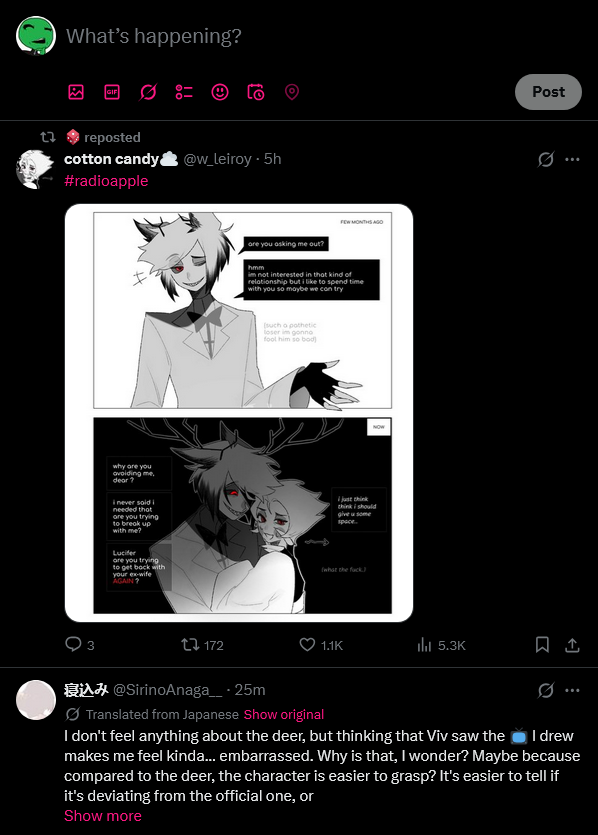Open more options on SirinoAnaga post
598x835 pixels.
572,690
